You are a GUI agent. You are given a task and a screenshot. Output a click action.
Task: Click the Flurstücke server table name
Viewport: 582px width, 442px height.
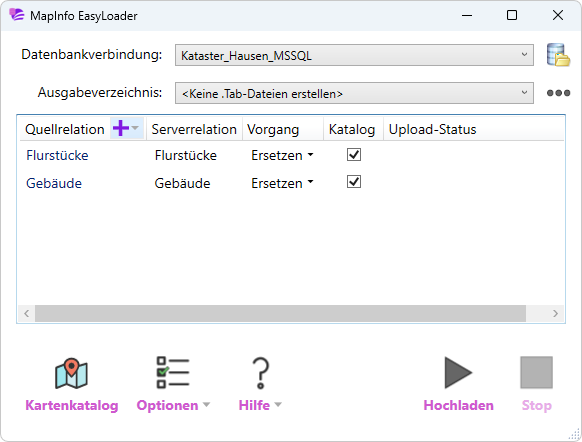[186, 155]
